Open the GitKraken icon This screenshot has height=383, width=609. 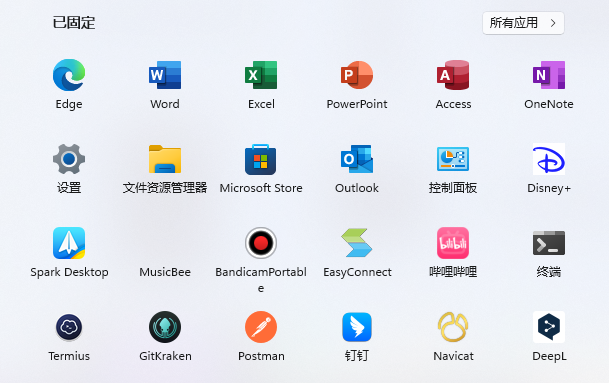pos(165,327)
